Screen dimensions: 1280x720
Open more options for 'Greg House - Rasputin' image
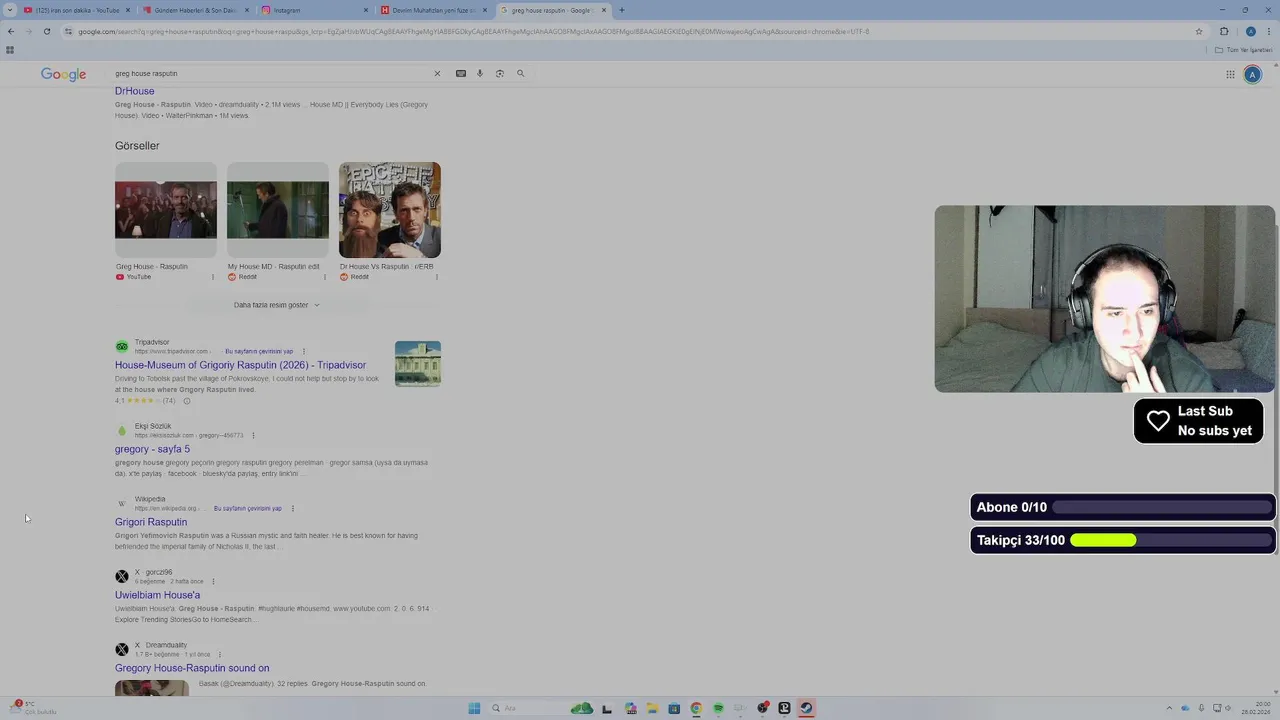pyautogui.click(x=212, y=277)
